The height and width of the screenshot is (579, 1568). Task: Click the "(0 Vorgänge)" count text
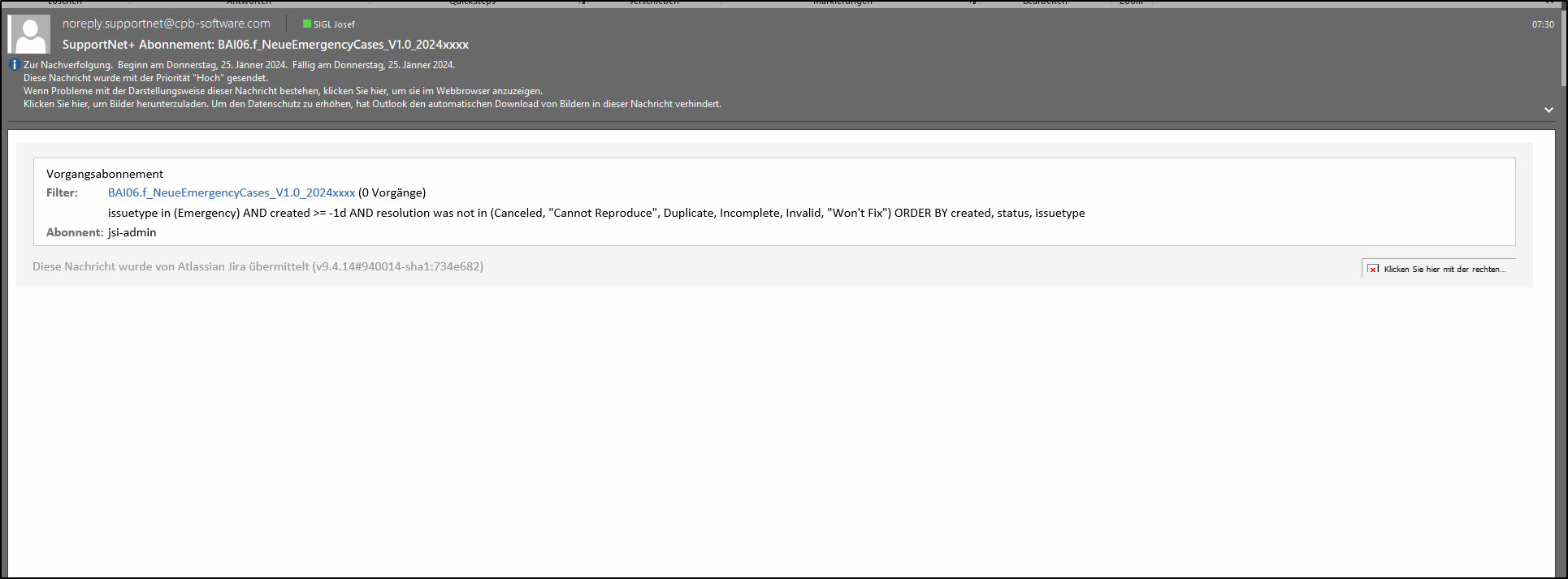(392, 192)
